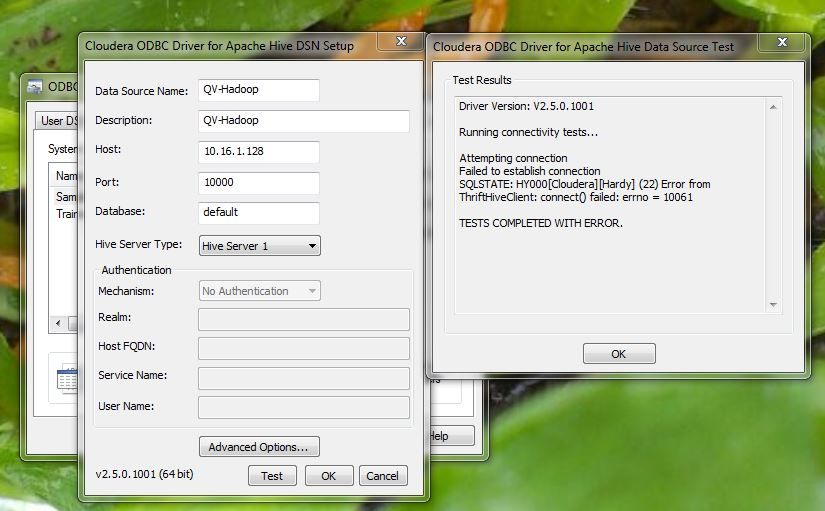Click the data source icon in ODBC window

(67, 379)
